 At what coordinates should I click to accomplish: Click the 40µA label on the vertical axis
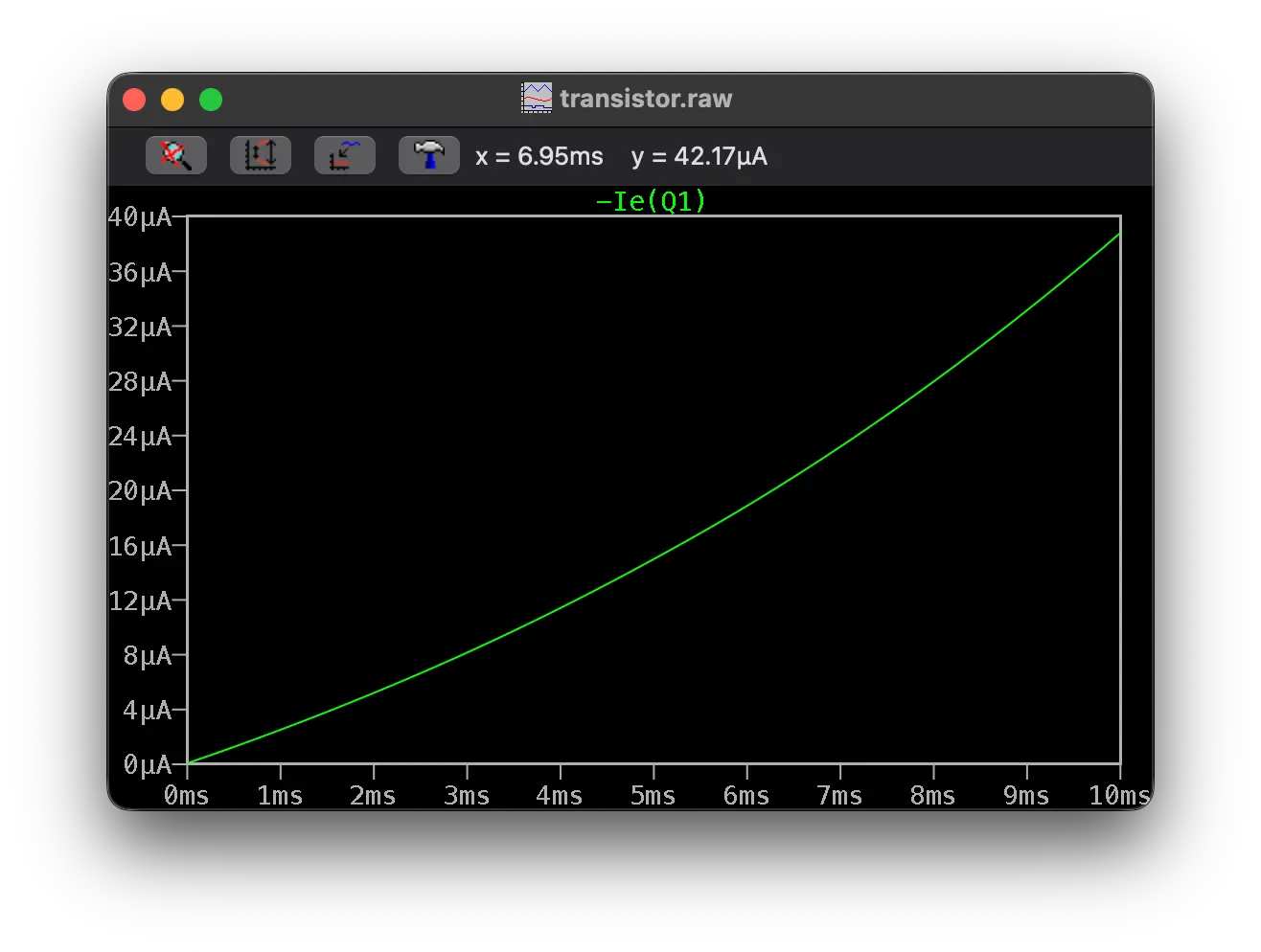140,217
